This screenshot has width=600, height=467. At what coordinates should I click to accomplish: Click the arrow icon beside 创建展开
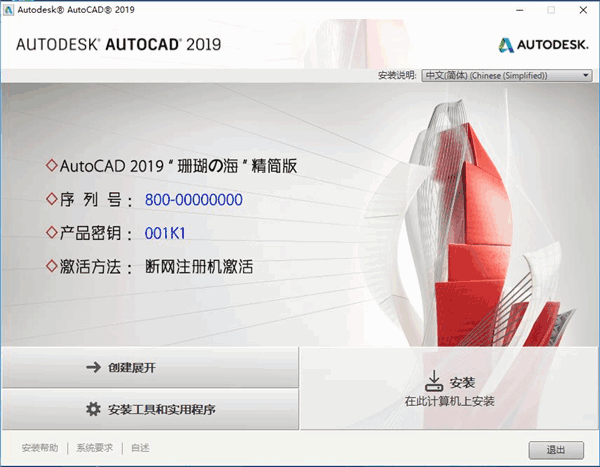(93, 367)
